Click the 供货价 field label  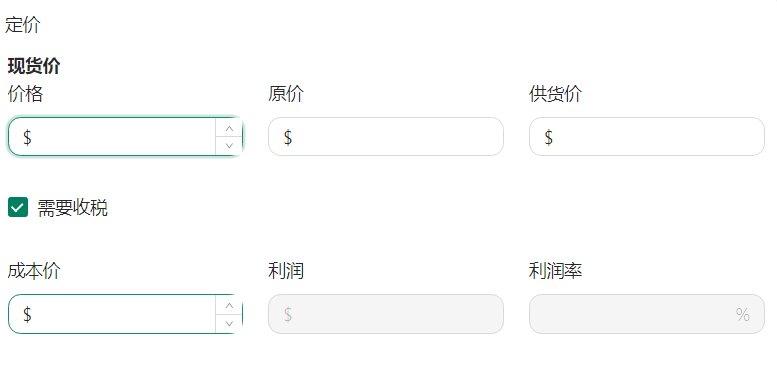pyautogui.click(x=555, y=94)
